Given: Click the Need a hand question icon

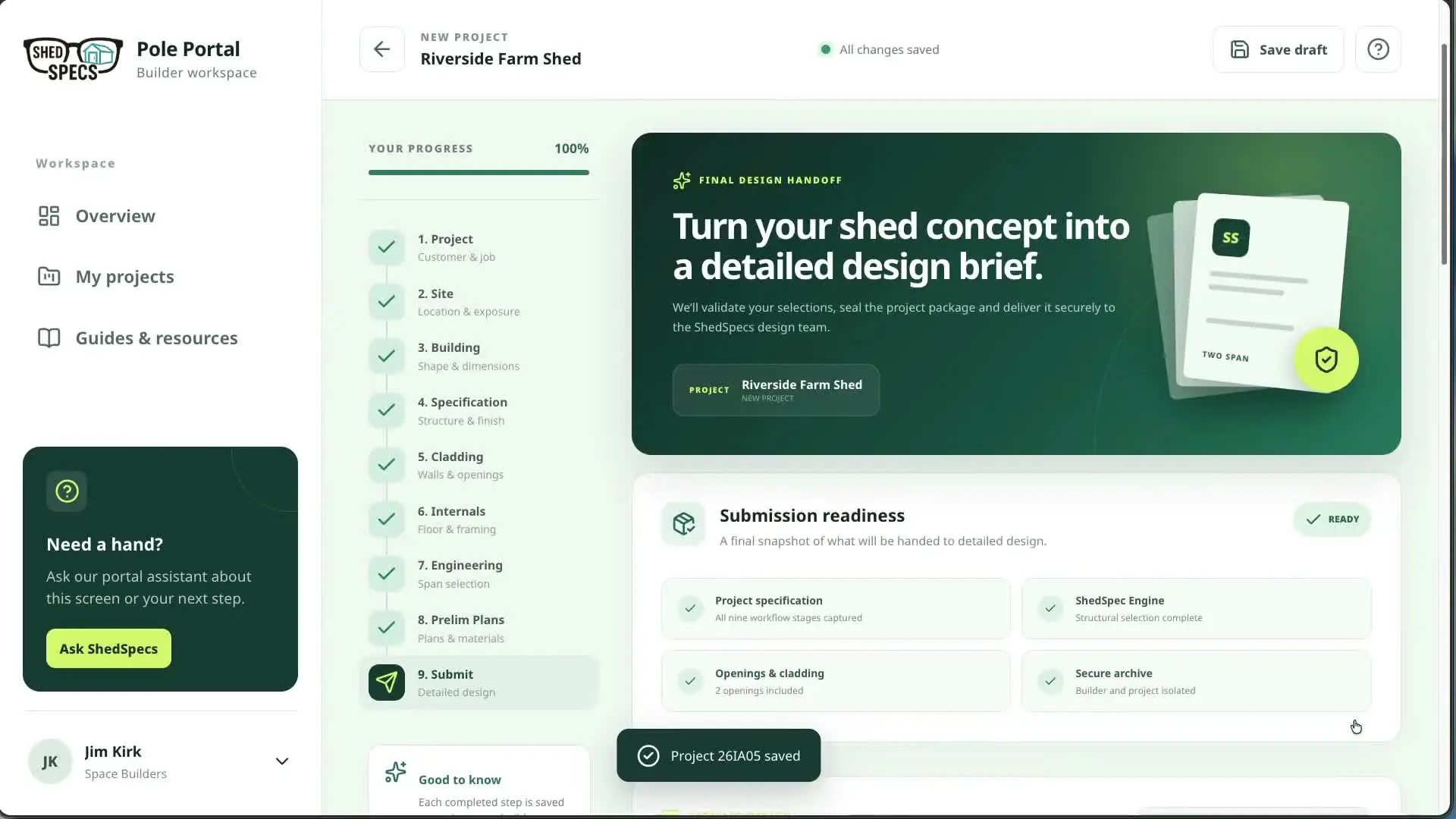Looking at the screenshot, I should click(x=67, y=491).
